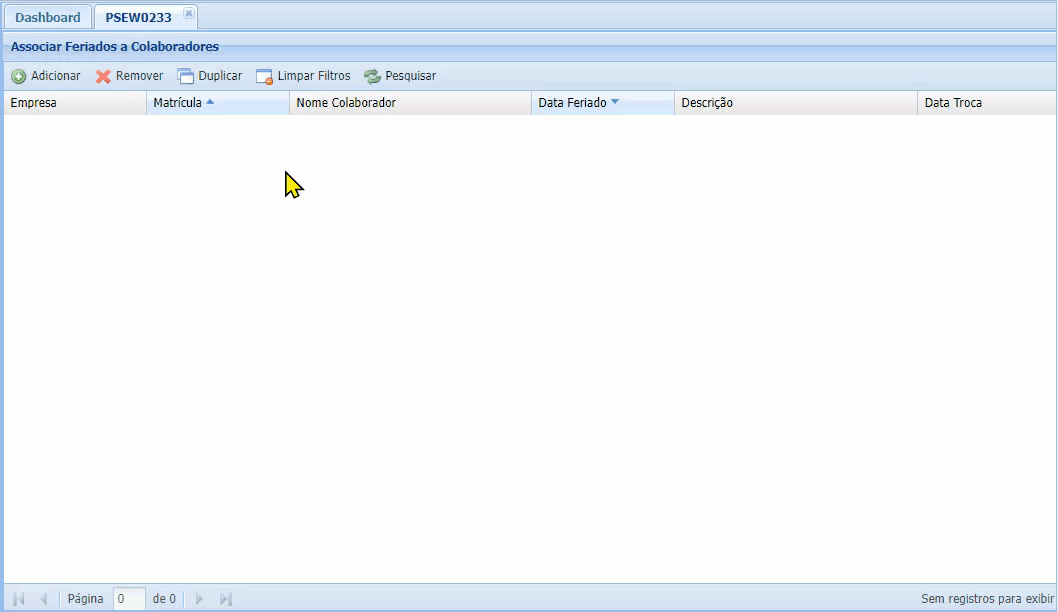The width and height of the screenshot is (1058, 612).
Task: Click the Descrição column header
Action: [x=707, y=103]
